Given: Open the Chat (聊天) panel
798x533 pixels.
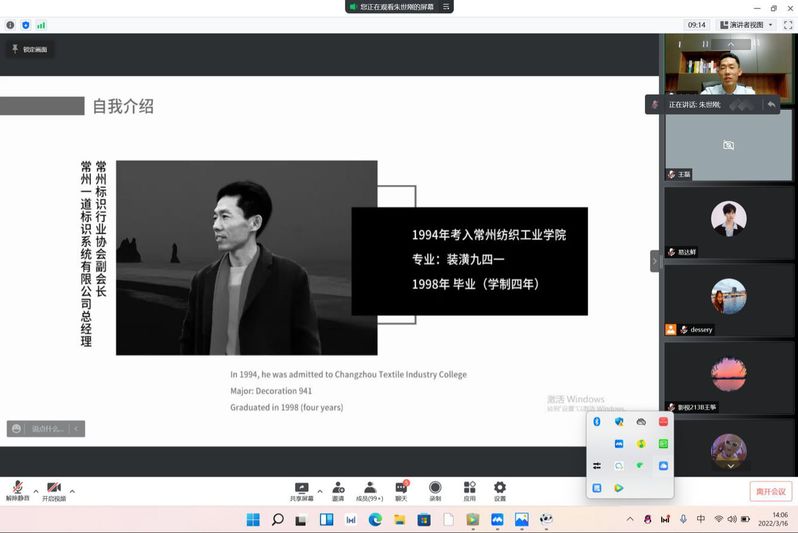Looking at the screenshot, I should click(x=401, y=490).
